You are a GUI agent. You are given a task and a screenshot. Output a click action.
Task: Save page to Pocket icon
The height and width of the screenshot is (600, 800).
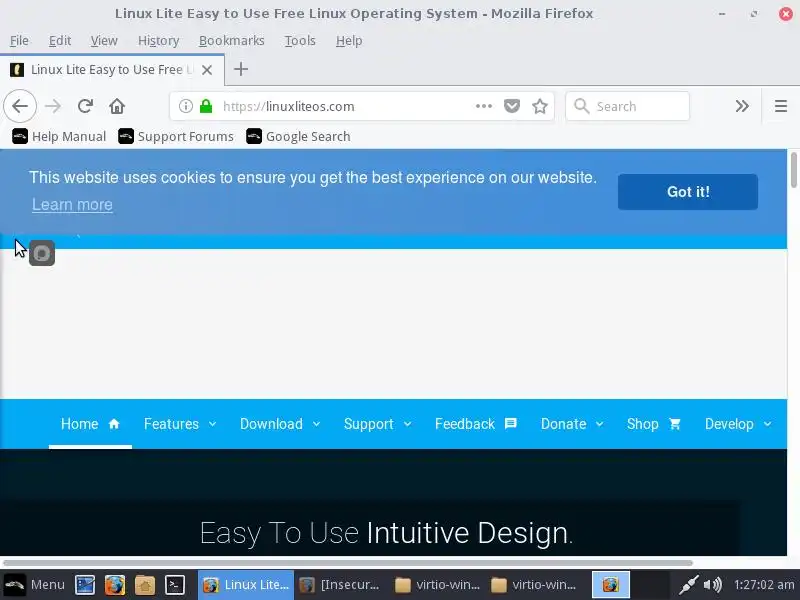512,106
